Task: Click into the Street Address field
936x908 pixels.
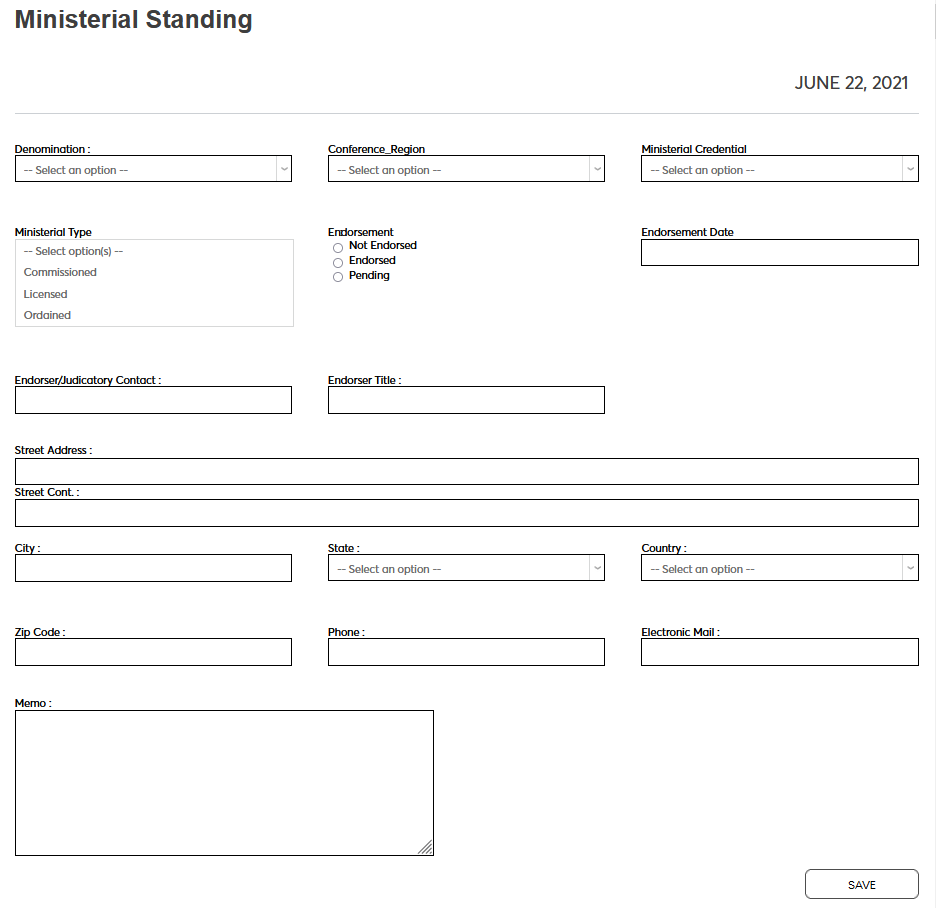Action: [466, 471]
